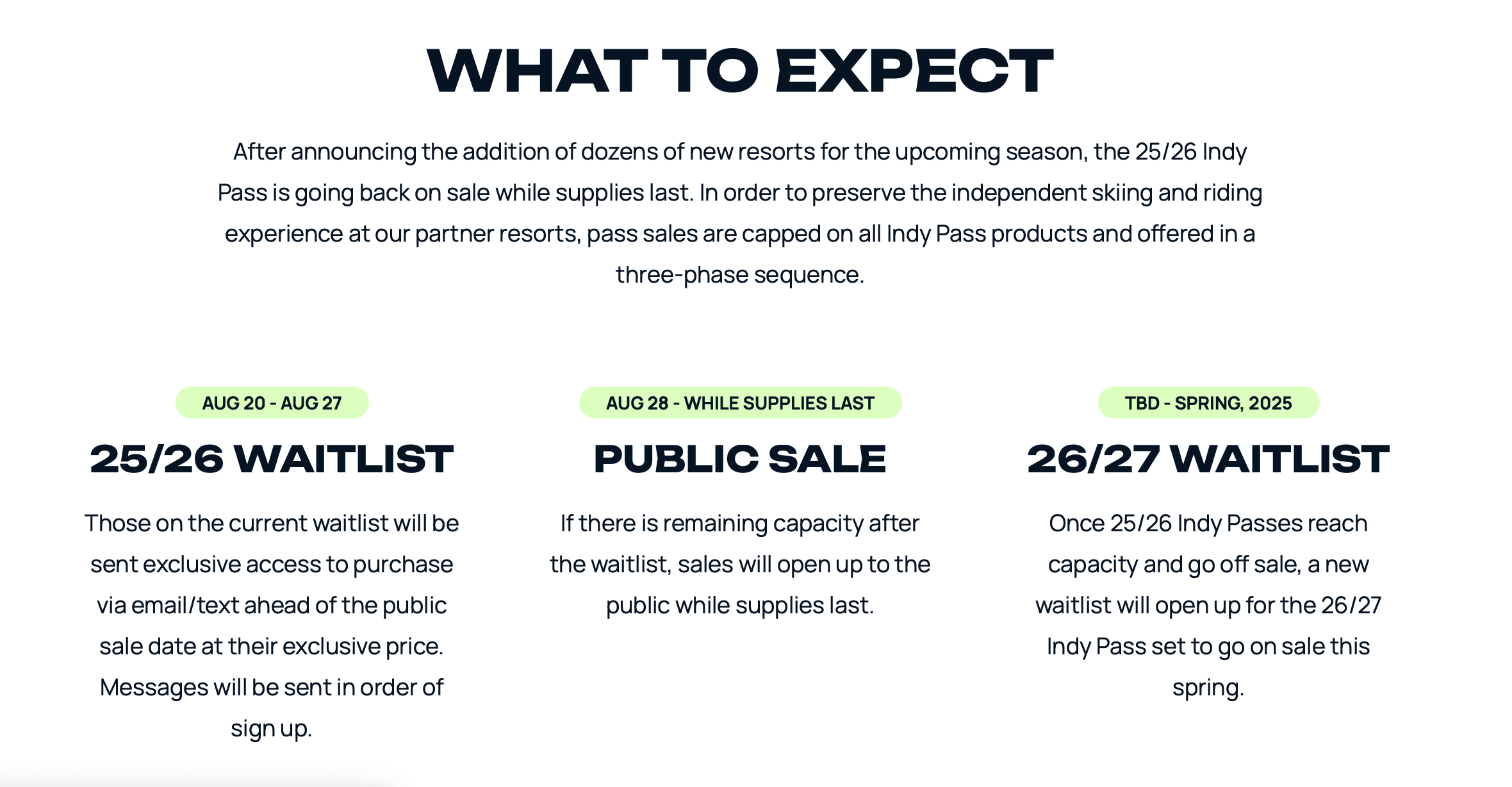
Task: Click the "25/26 WAITLIST" heading
Action: click(272, 459)
